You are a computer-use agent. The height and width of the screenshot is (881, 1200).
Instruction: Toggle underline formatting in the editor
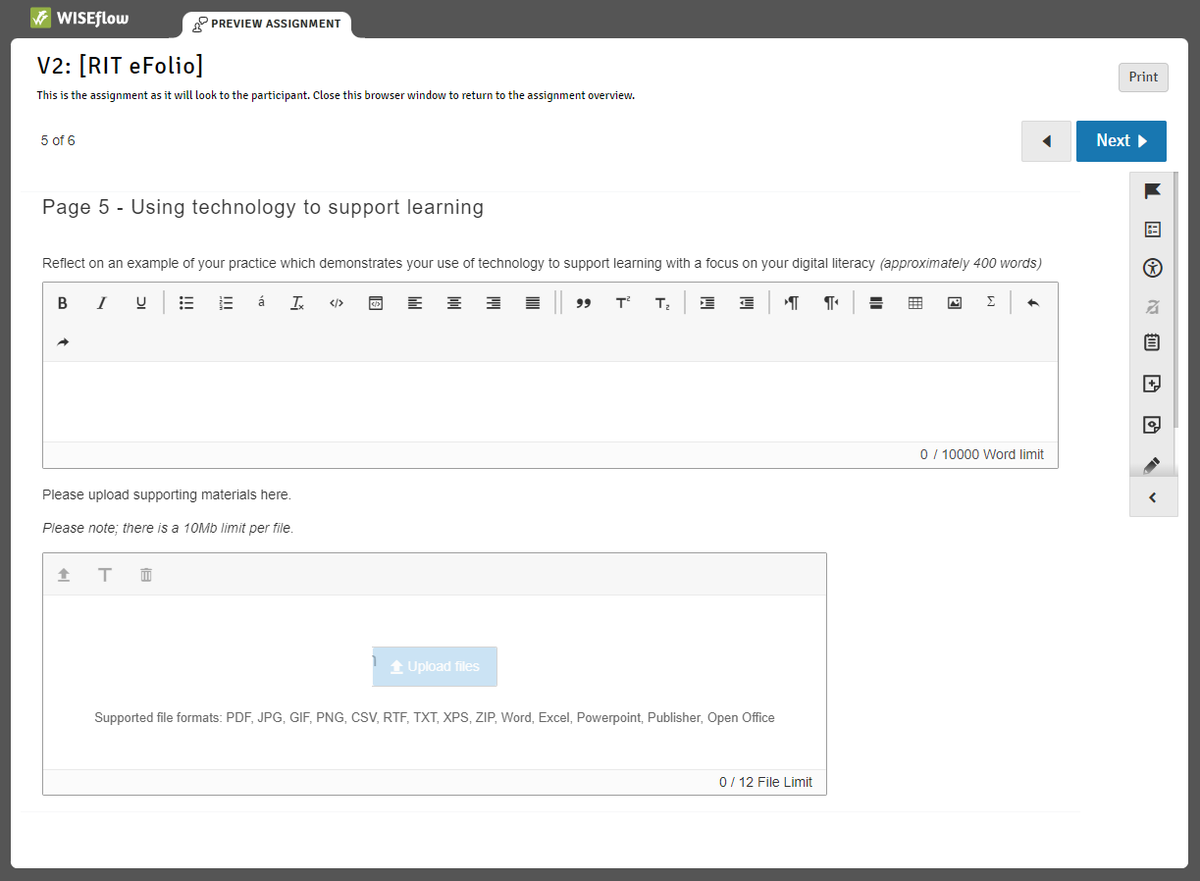click(140, 303)
